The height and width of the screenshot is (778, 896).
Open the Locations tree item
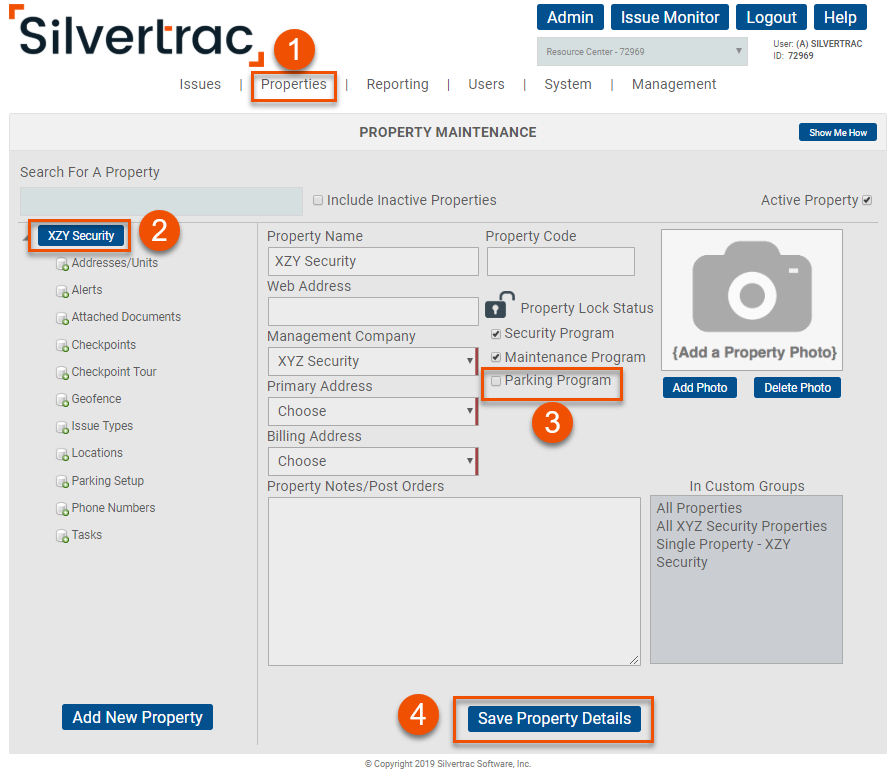pyautogui.click(x=97, y=453)
